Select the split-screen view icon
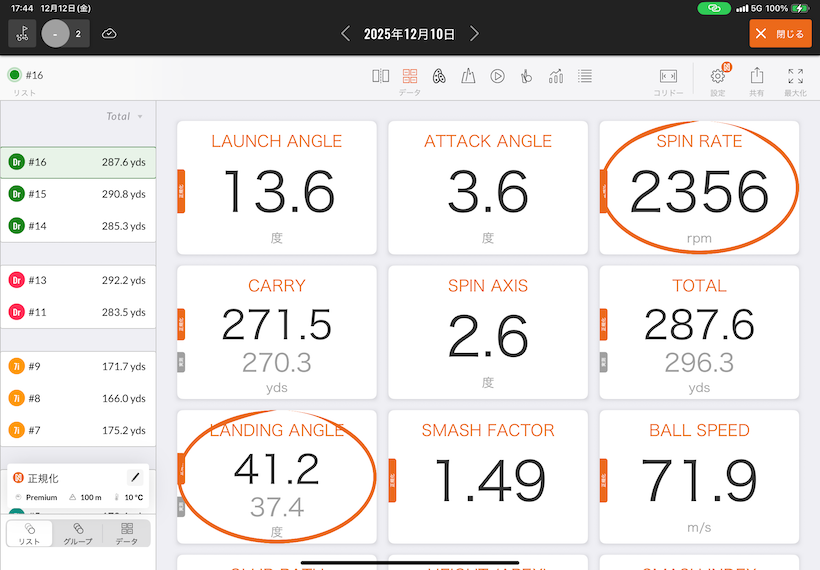The height and width of the screenshot is (570, 820). tap(381, 76)
